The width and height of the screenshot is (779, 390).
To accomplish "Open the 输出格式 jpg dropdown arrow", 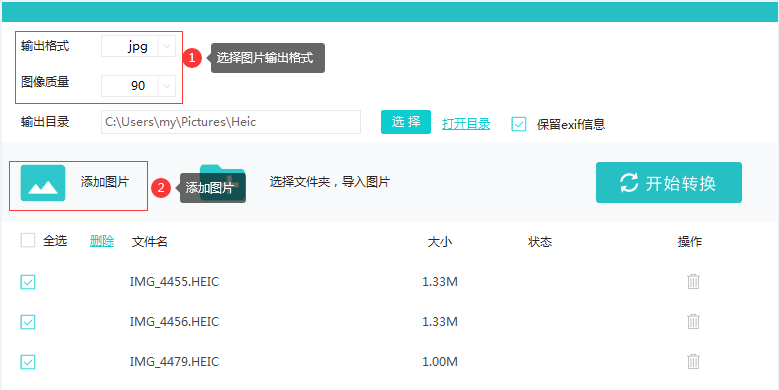I will [167, 46].
